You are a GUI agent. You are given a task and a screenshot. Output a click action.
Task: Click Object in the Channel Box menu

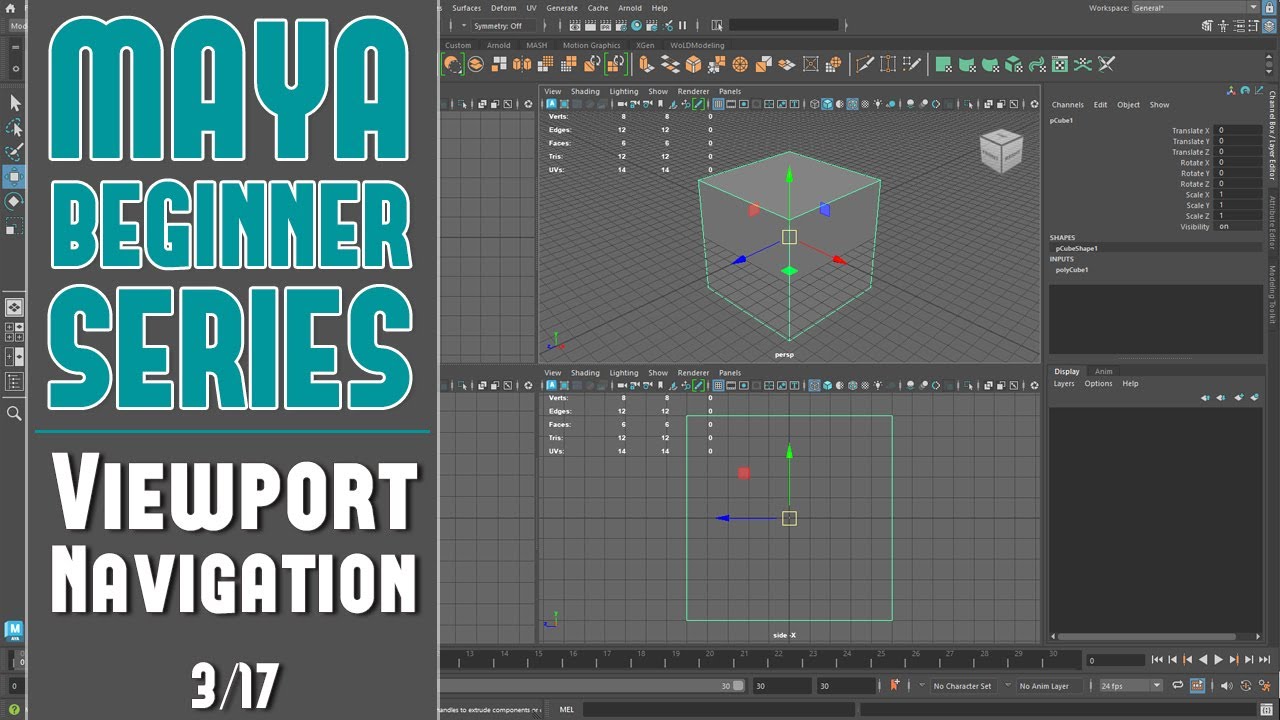point(1128,105)
